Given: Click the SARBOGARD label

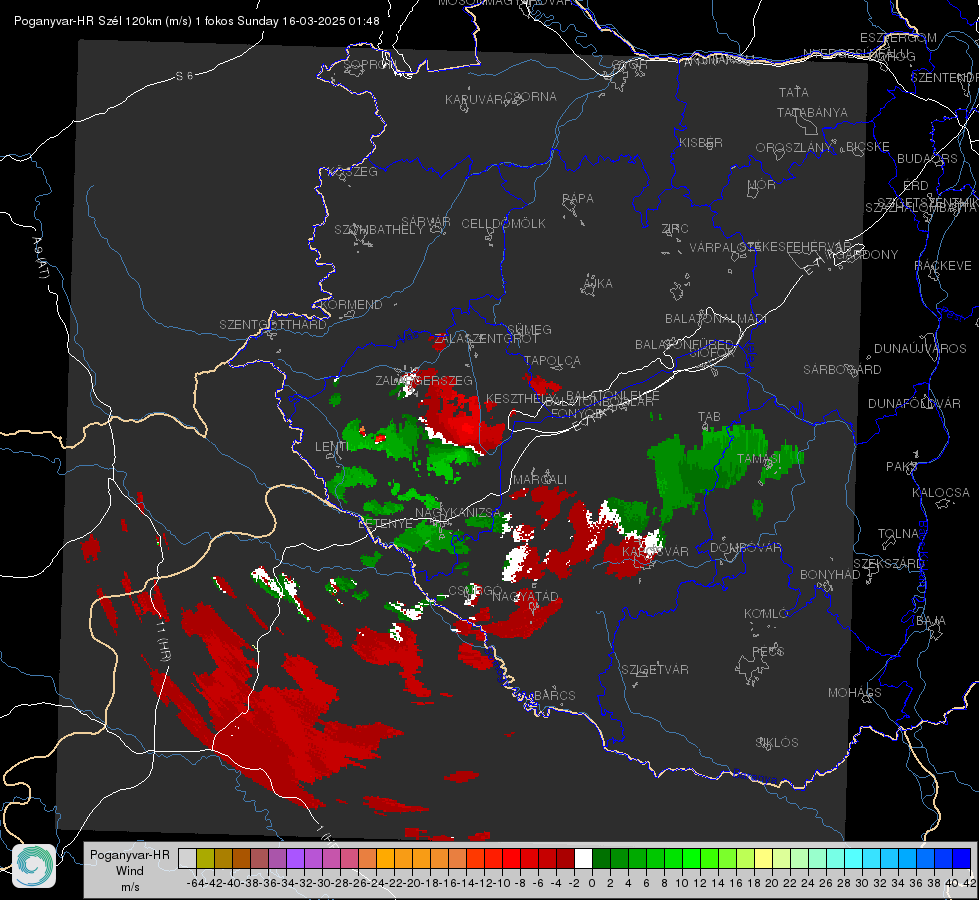Looking at the screenshot, I should tap(842, 370).
